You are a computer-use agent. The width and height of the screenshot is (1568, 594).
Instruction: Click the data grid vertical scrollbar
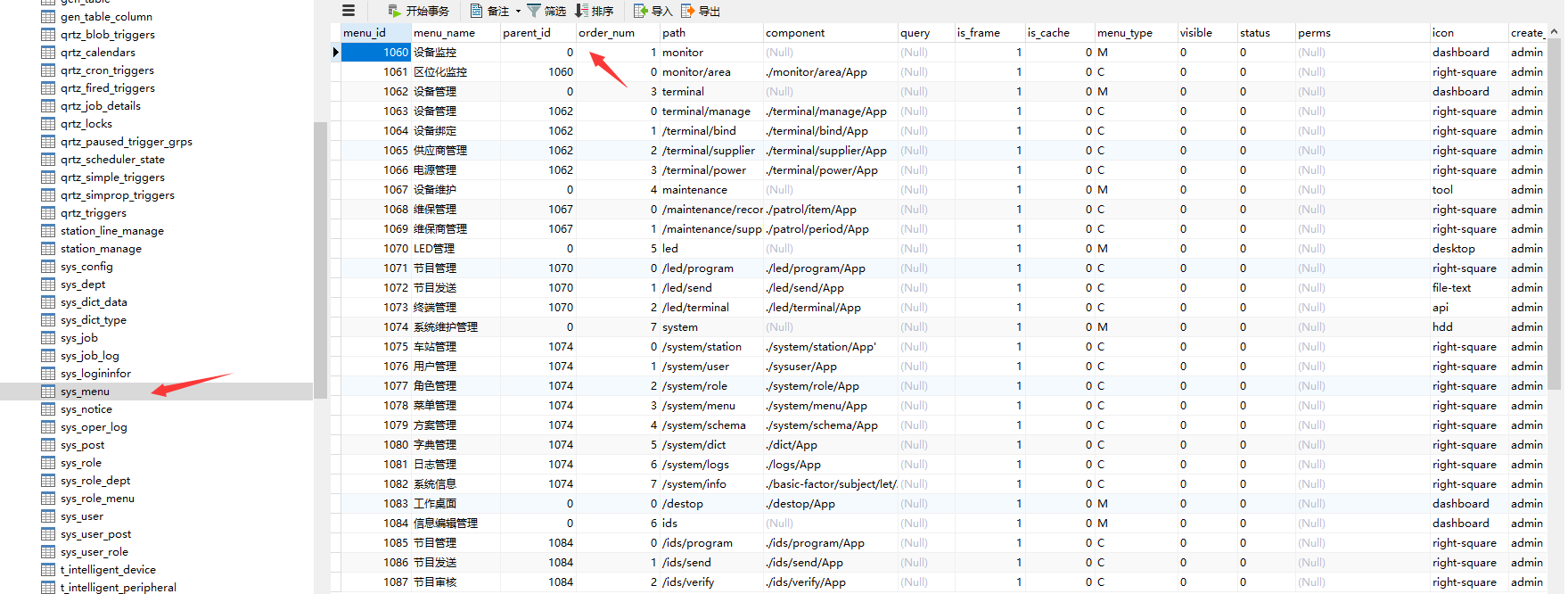coord(1555,214)
